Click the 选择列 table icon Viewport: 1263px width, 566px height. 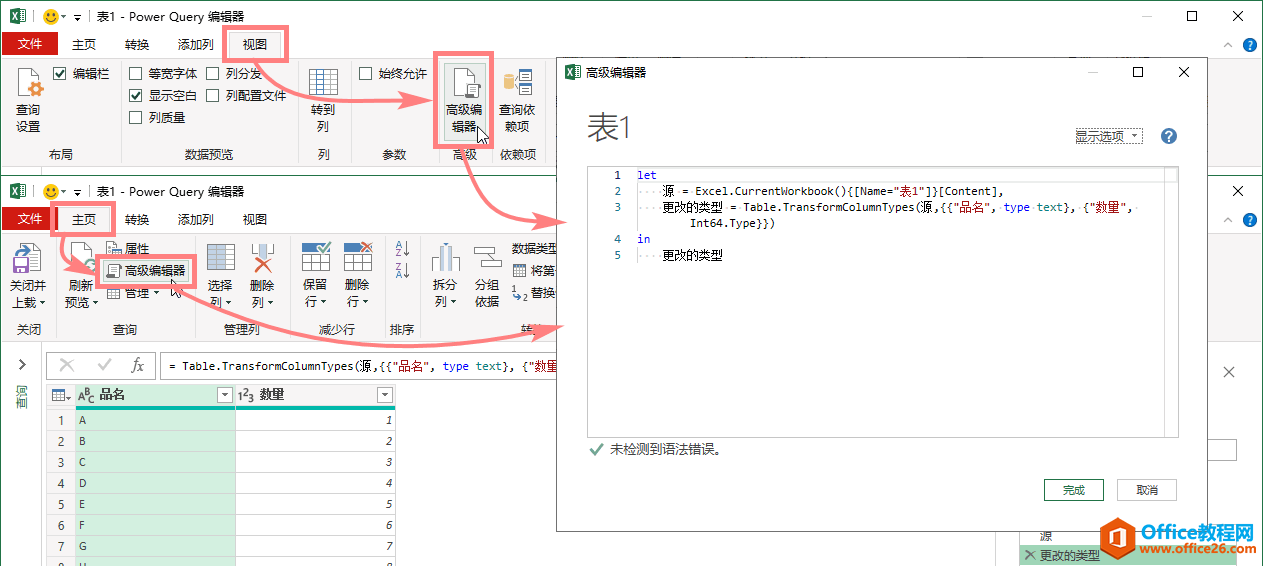[x=220, y=258]
